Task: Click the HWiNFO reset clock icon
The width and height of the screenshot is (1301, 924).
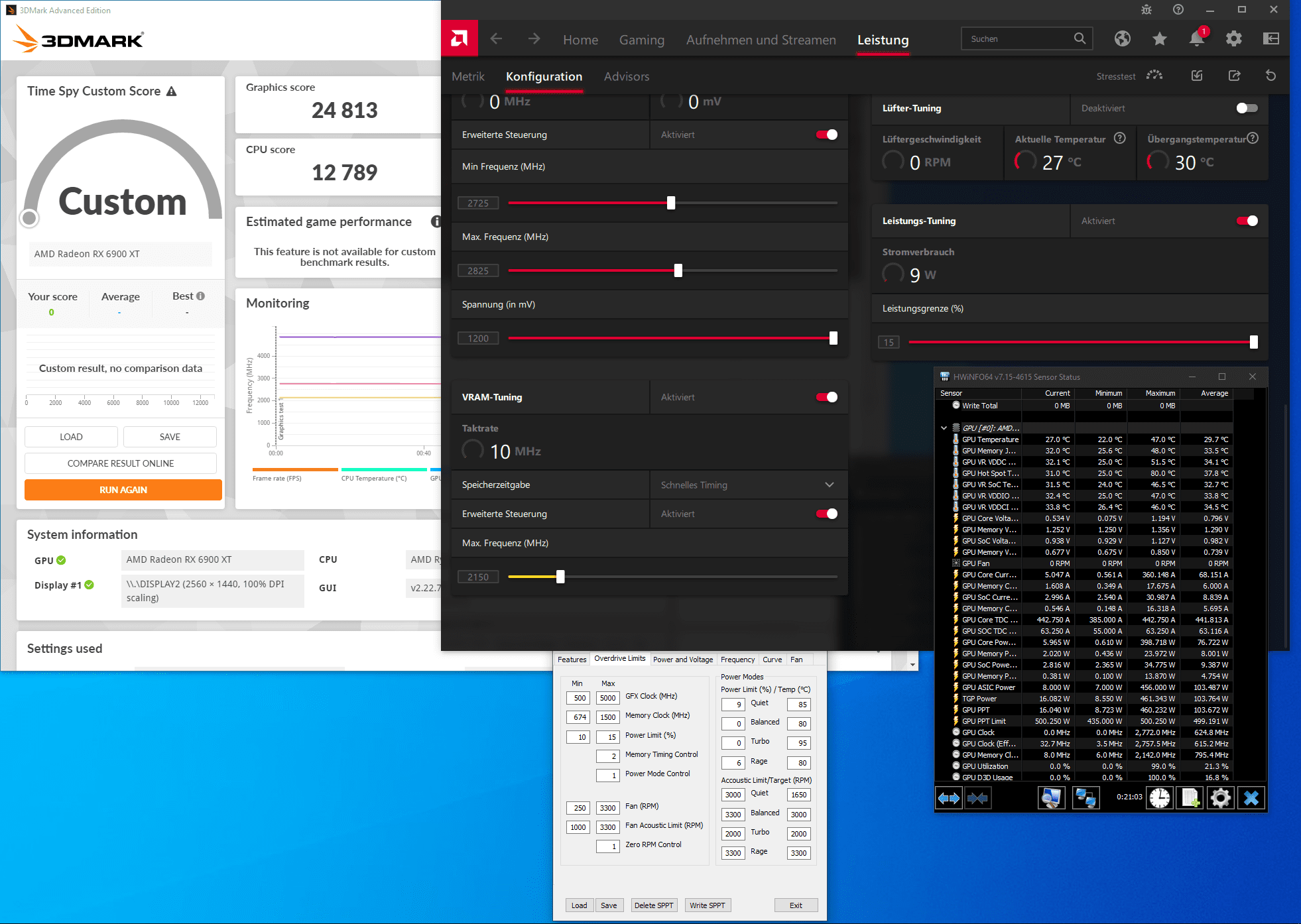Action: (1159, 798)
